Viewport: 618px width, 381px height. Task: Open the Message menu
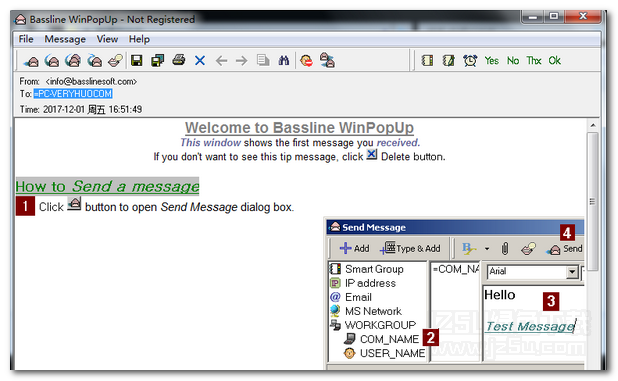65,39
